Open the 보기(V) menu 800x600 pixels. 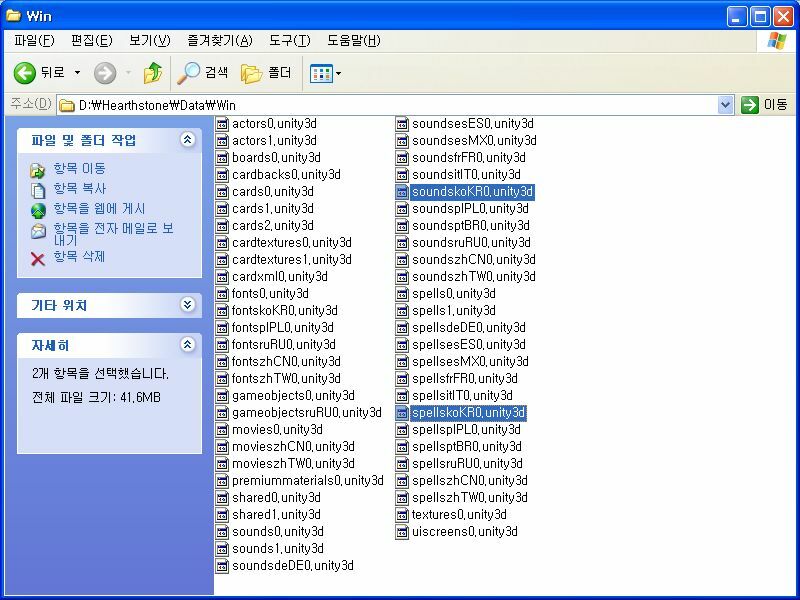click(149, 40)
